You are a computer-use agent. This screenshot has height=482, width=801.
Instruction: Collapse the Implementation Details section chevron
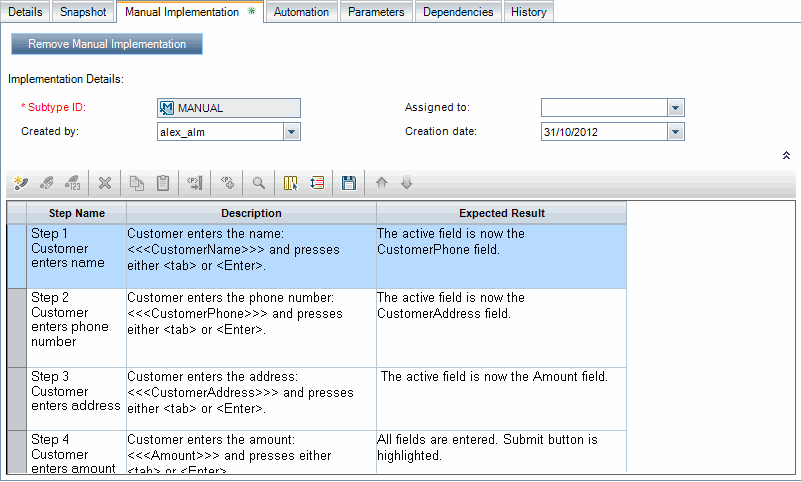pos(786,156)
